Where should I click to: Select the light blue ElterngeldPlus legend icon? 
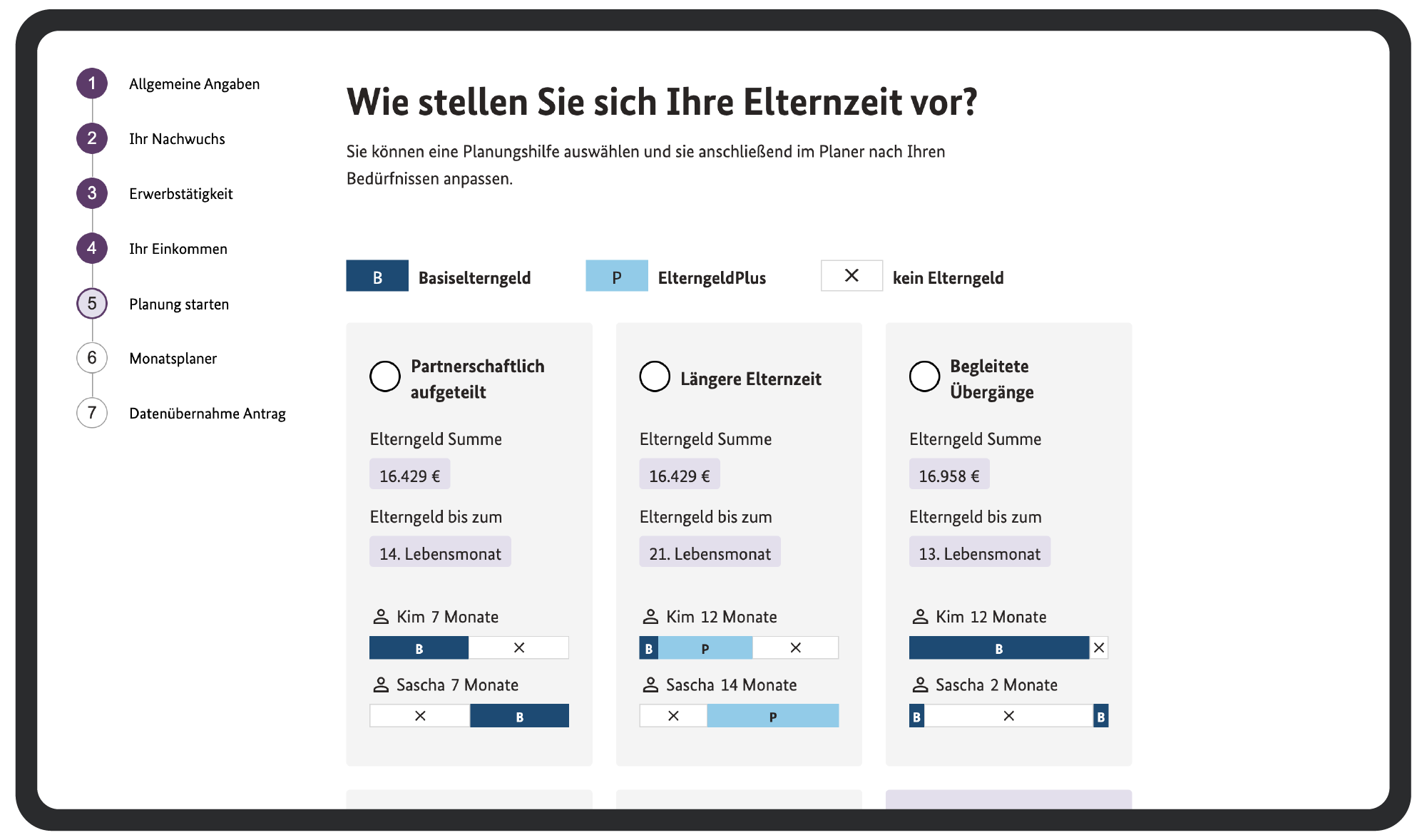coord(617,276)
